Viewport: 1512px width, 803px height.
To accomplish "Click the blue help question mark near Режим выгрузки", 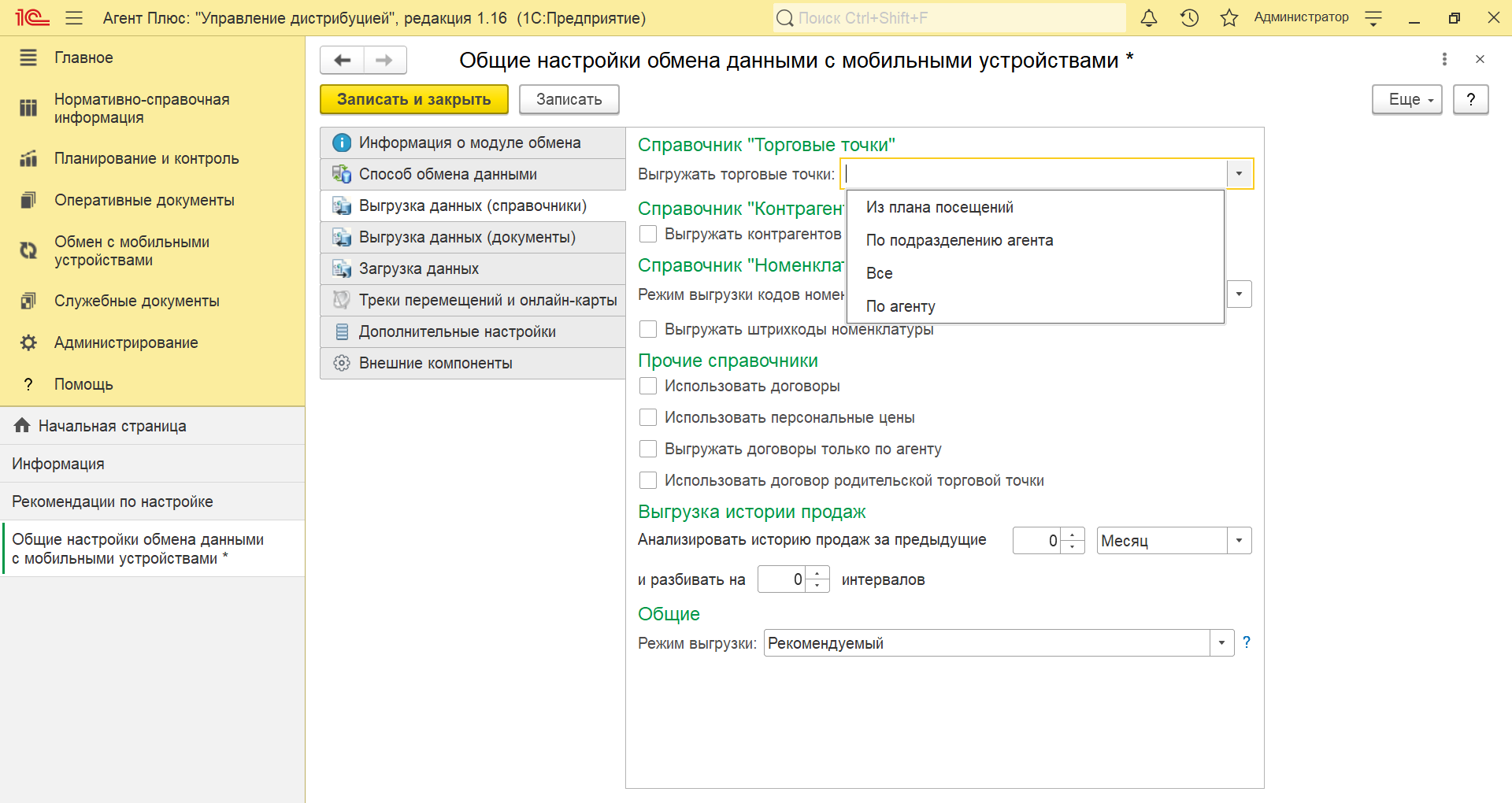I will 1246,642.
